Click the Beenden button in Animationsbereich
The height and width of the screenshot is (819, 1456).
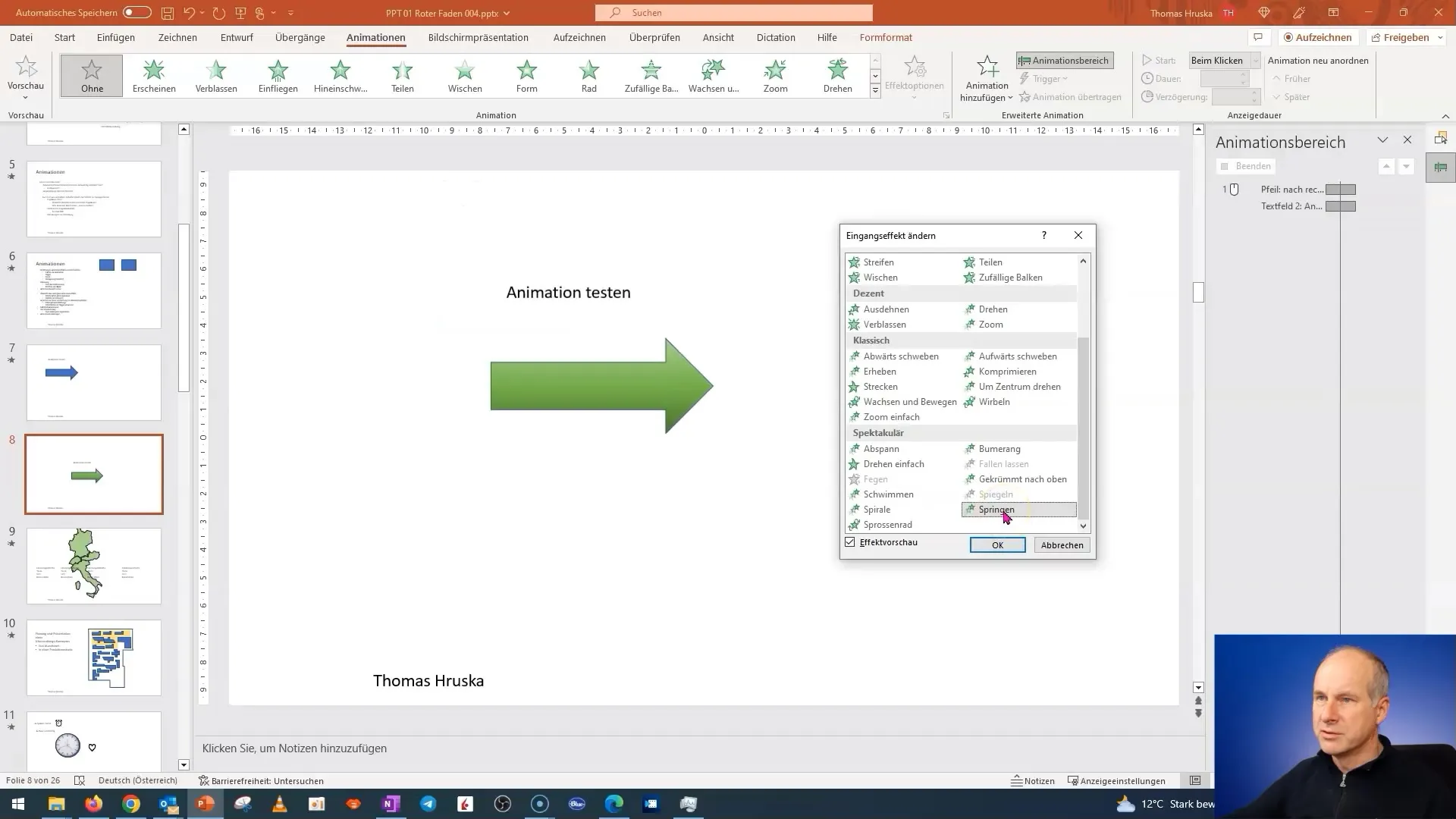click(x=1246, y=166)
